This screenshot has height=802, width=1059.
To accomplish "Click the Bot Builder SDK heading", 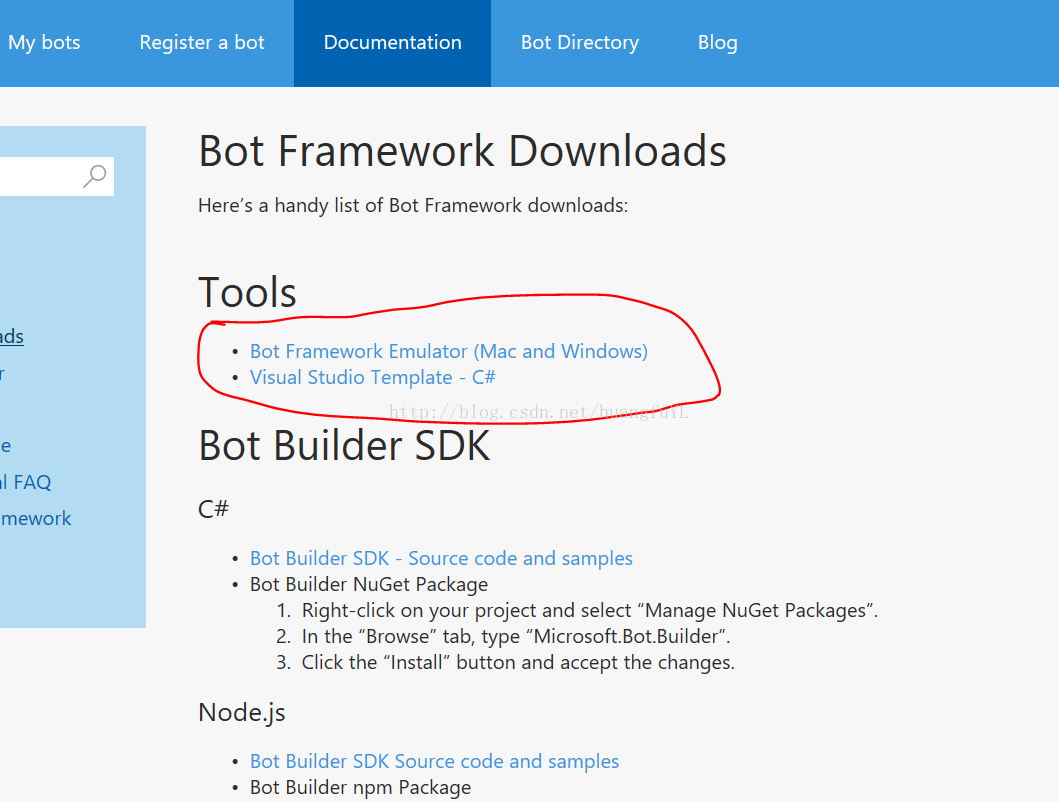I will click(344, 446).
